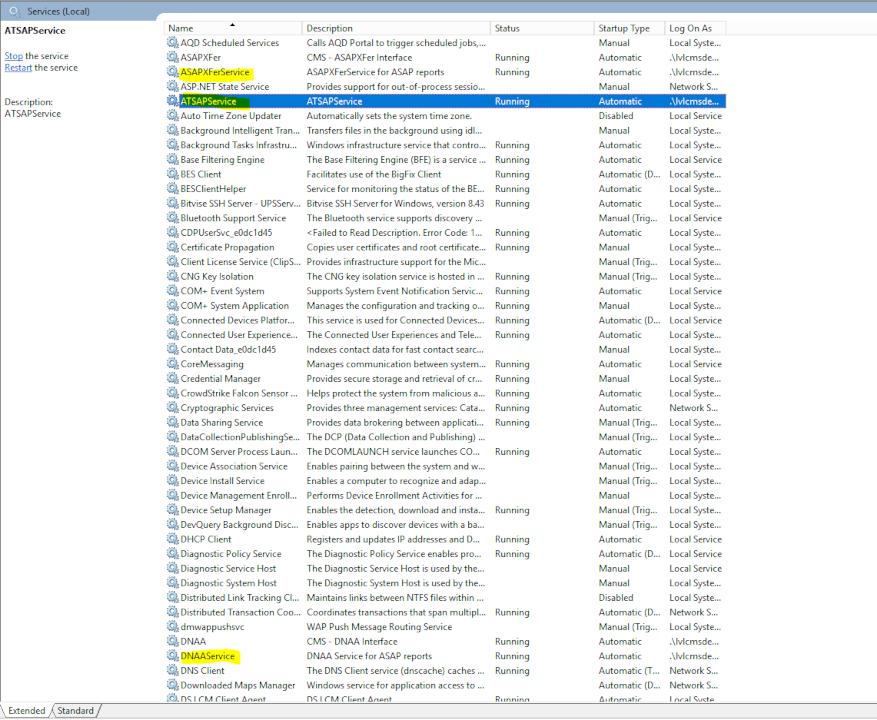Screen dimensions: 877x720
Task: Select DevQuery Background Discovery row
Action: click(x=445, y=524)
